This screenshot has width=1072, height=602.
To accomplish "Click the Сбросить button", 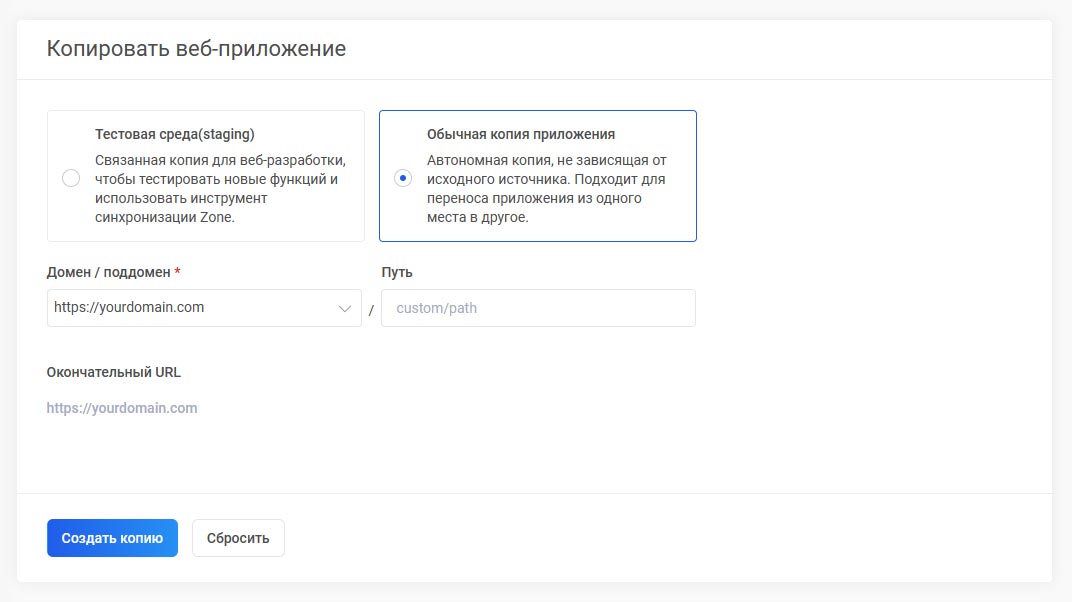I will [238, 538].
